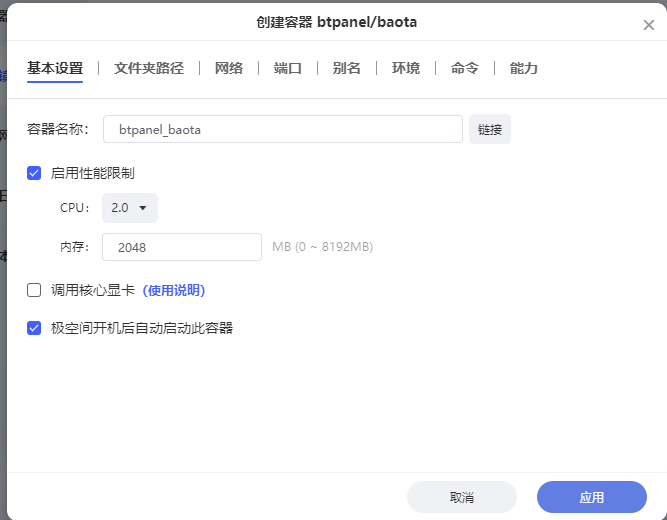Click the MB (0 ~ 8192MB) hint text

(x=322, y=247)
